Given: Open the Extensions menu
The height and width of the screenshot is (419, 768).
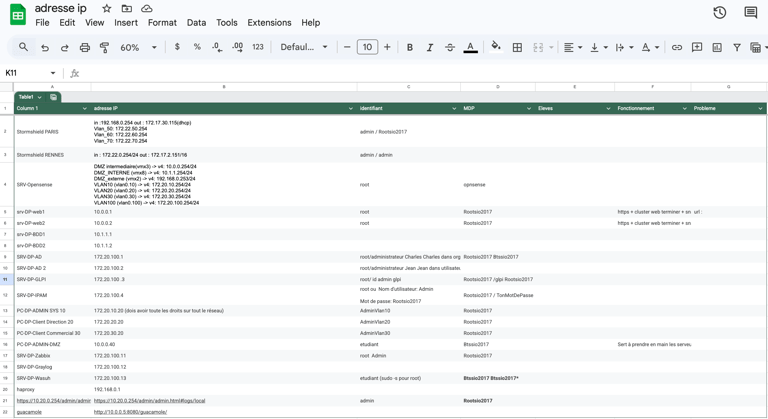Looking at the screenshot, I should (269, 23).
